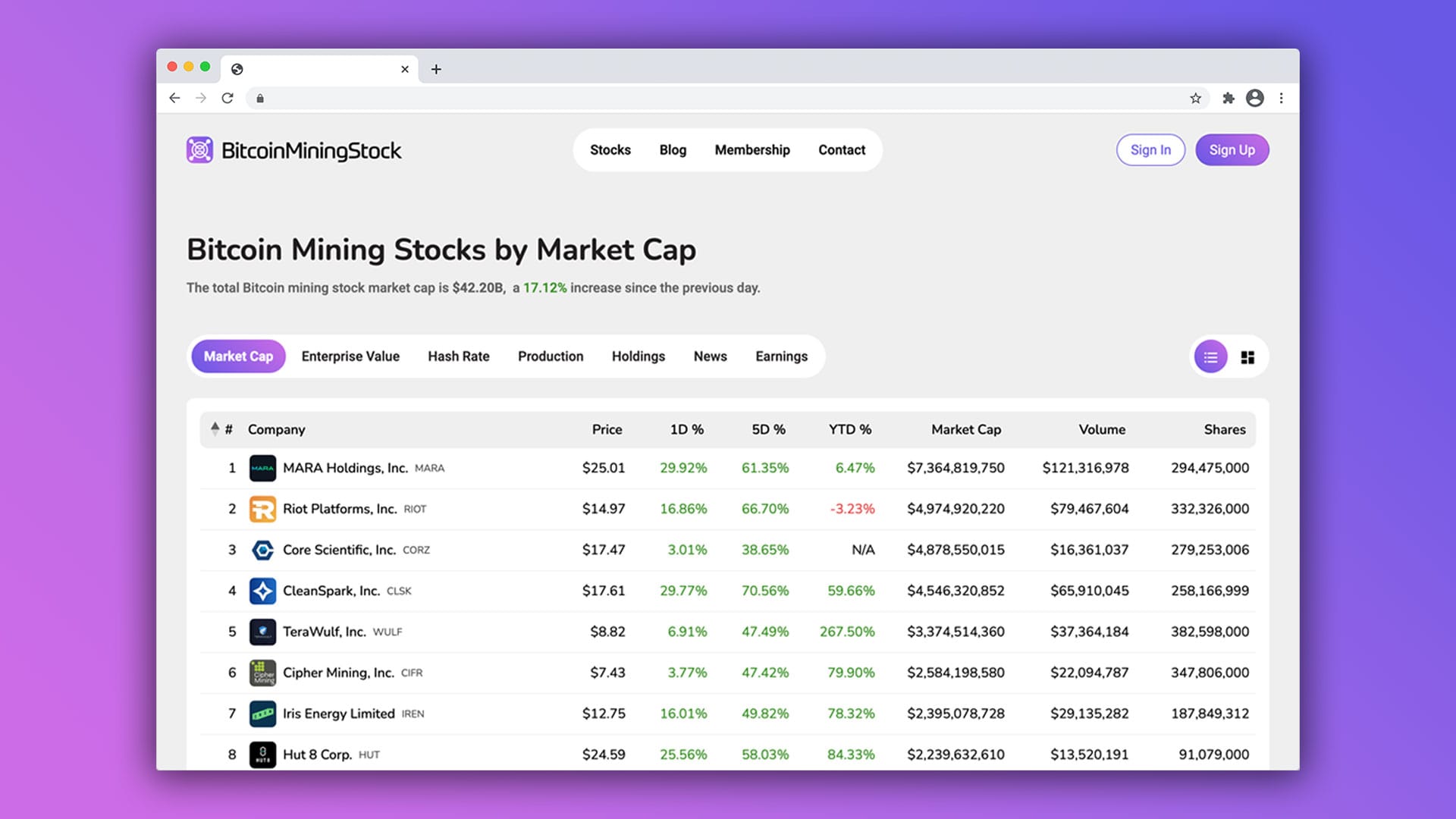1456x819 pixels.
Task: Click inside the browser address bar
Action: tap(682, 98)
